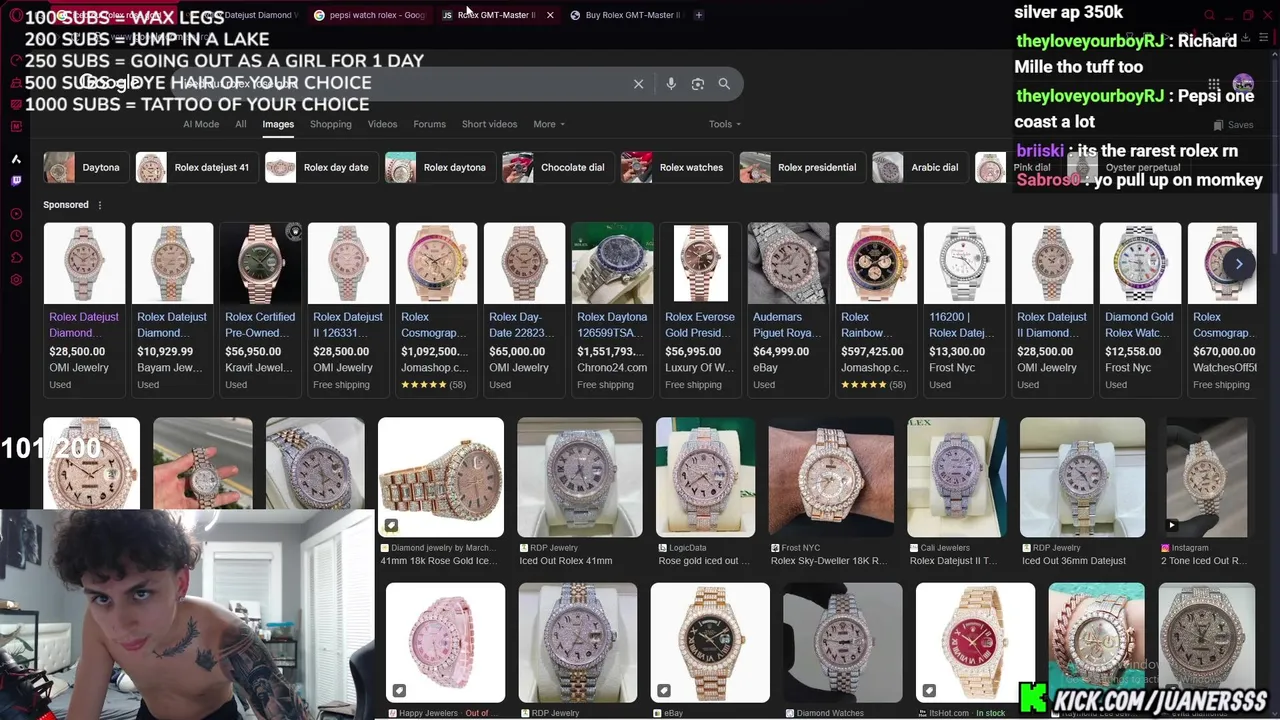Viewport: 1280px width, 720px height.
Task: Advance sponsored carousel with next arrow
Action: tap(1239, 264)
